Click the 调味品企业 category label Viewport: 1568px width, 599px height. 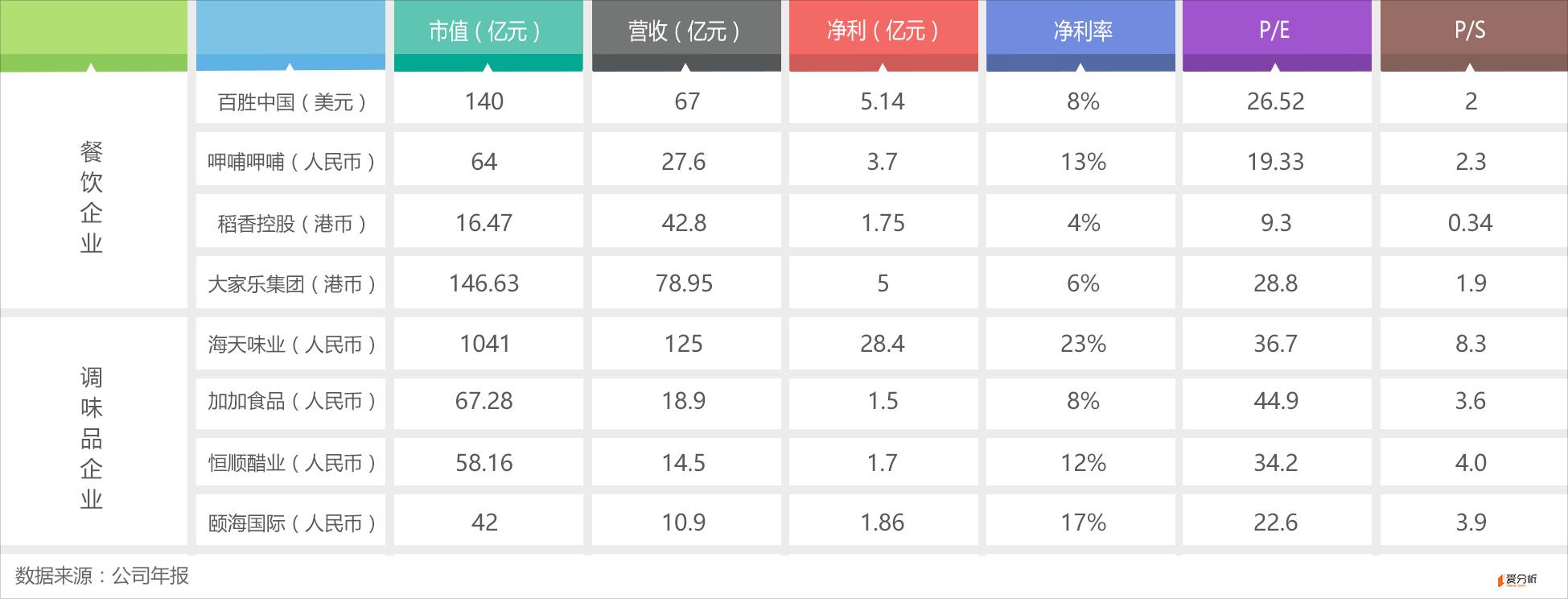92,438
